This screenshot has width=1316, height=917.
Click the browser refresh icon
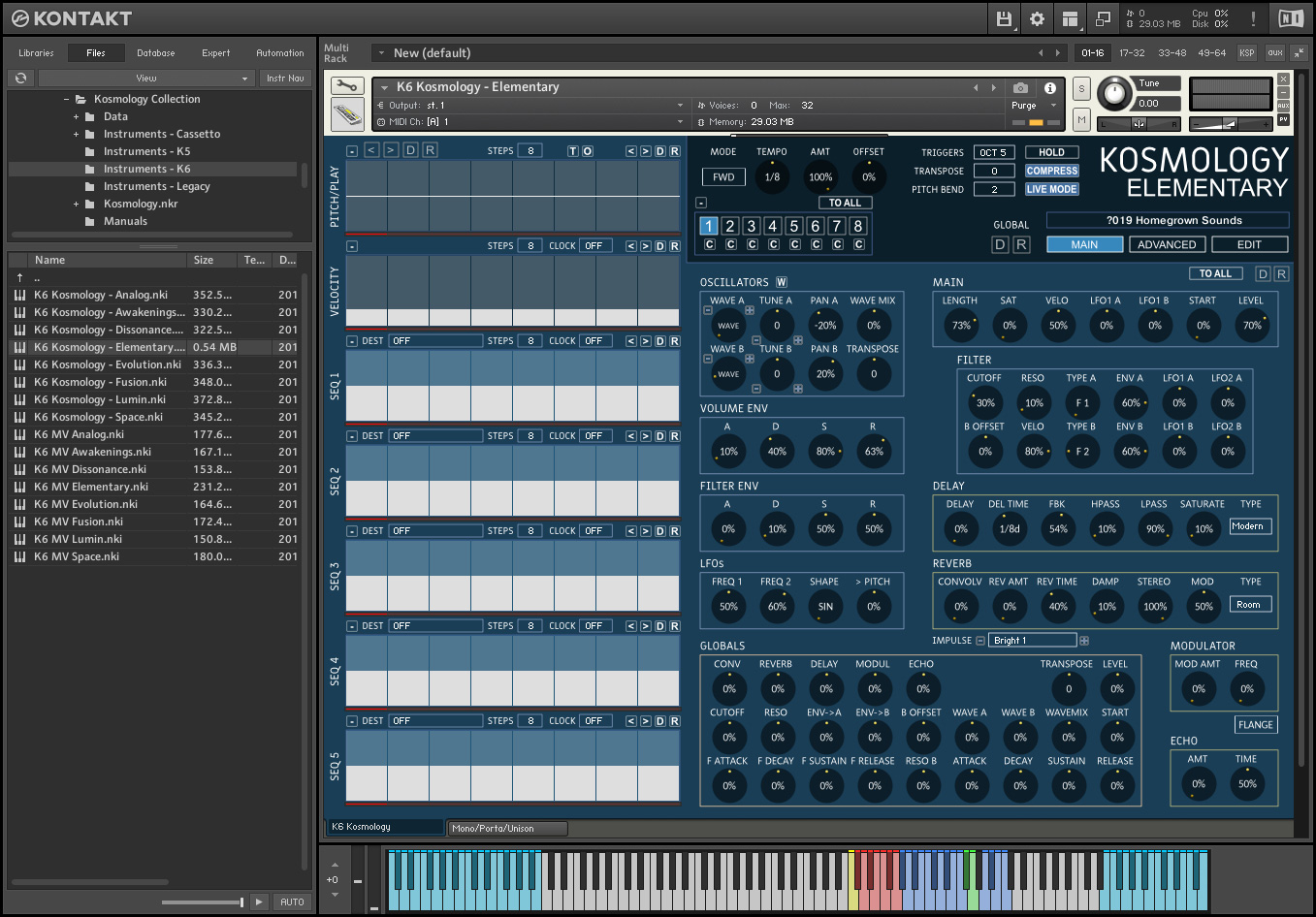pos(21,78)
